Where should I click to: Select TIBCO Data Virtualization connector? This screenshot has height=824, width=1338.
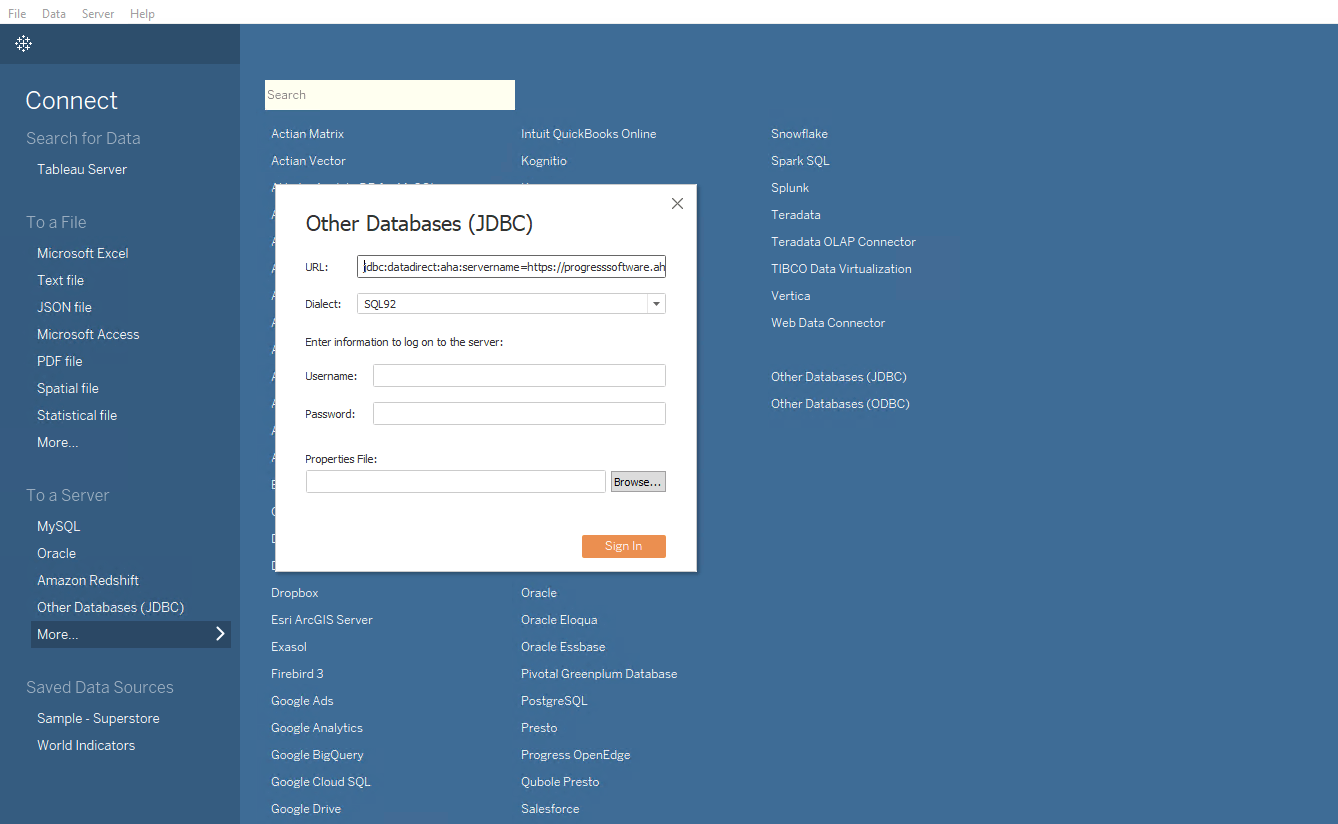click(841, 269)
